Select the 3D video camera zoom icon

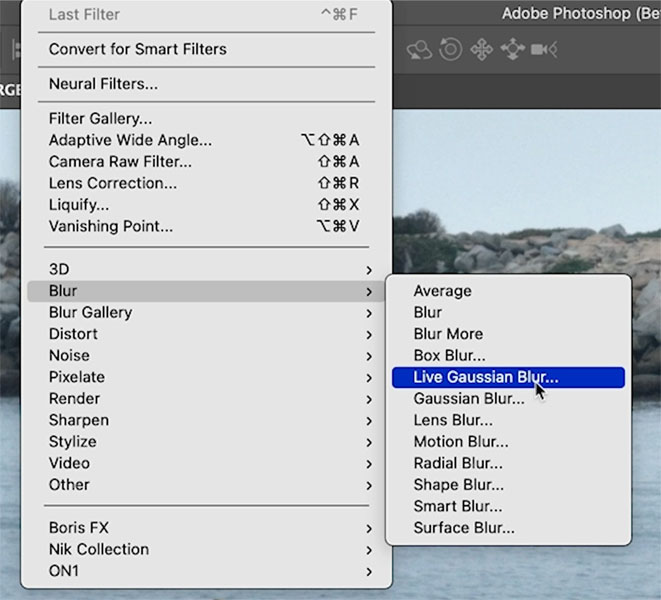(x=544, y=50)
